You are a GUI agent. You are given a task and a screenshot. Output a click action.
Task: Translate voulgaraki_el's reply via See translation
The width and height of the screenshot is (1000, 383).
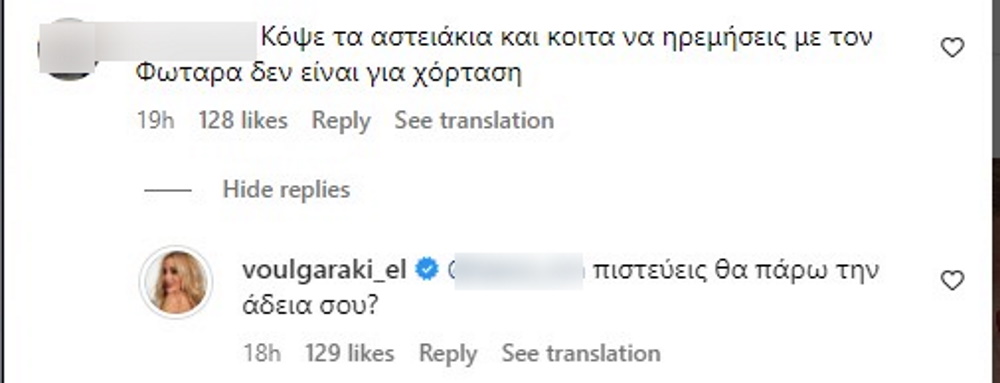[x=581, y=354]
